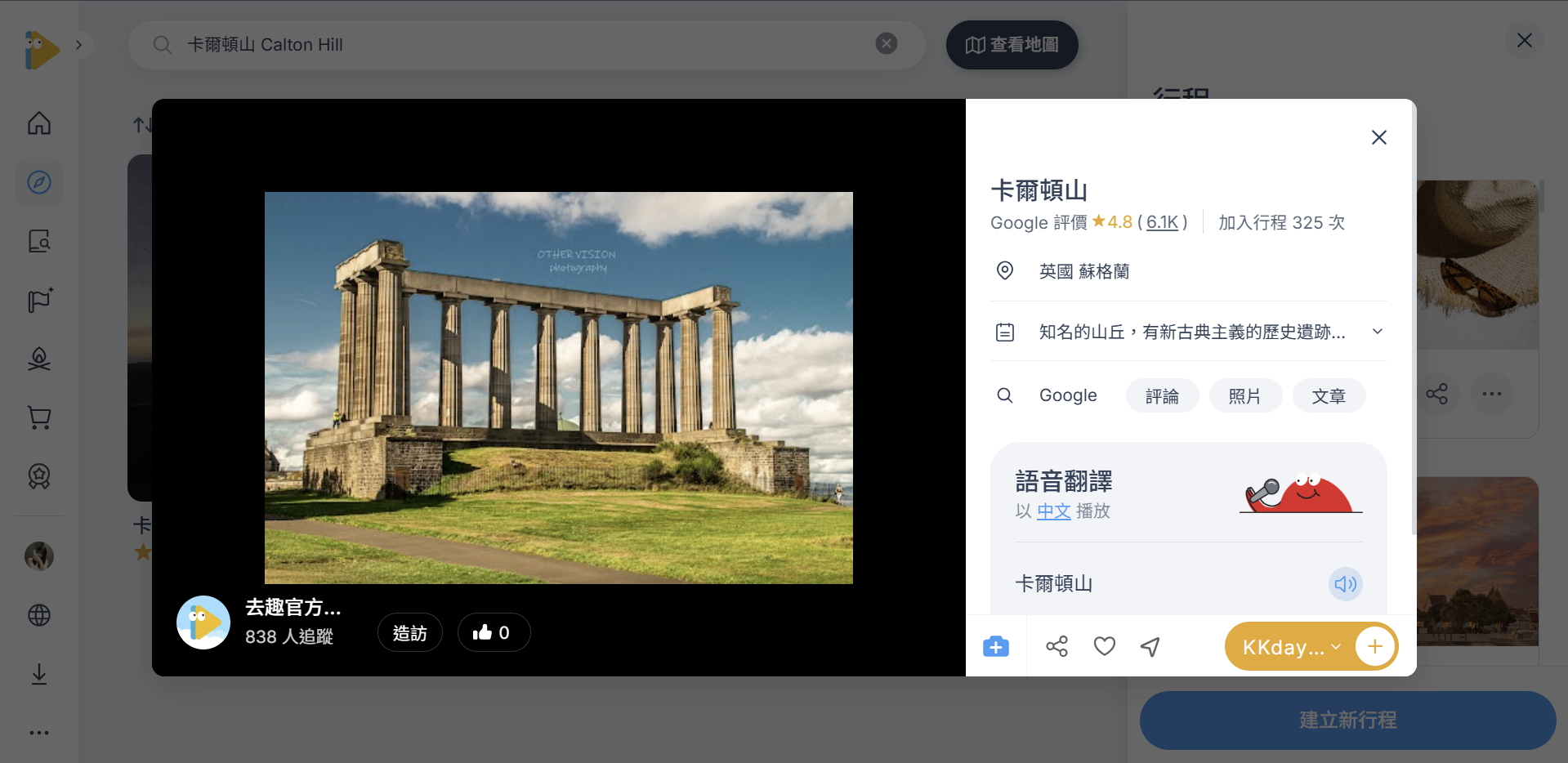Click the location pin icon beside 英國 蘇格蘭
This screenshot has height=763, width=1568.
click(1005, 271)
